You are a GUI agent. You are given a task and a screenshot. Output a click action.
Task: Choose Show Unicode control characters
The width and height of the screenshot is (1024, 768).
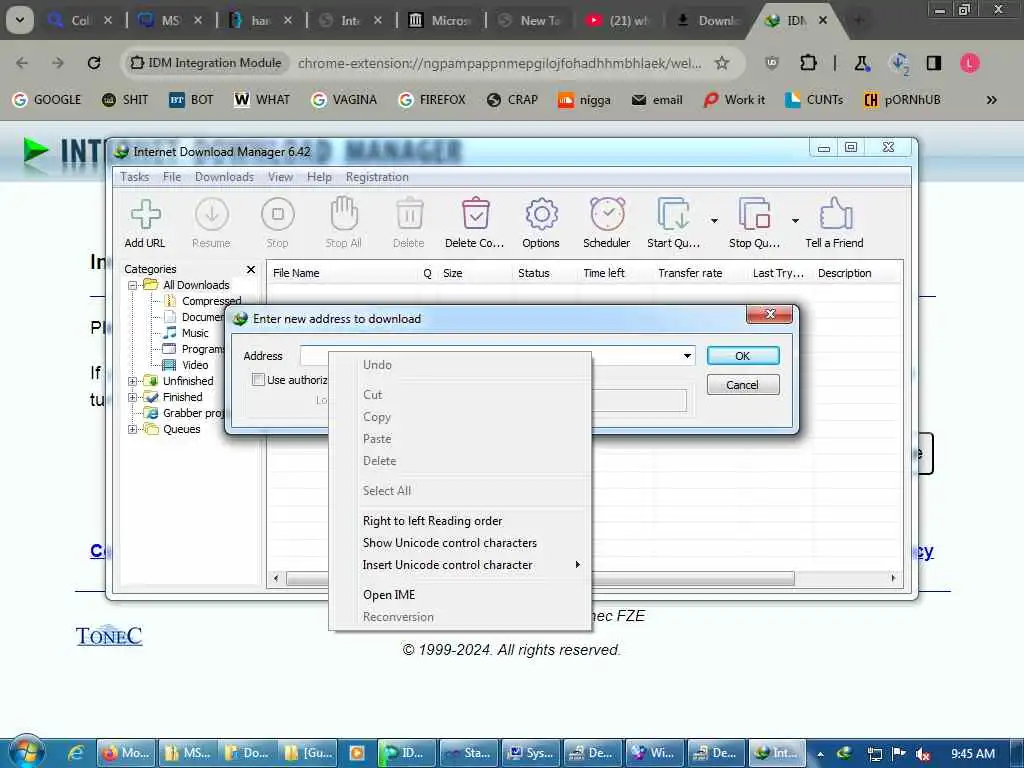(x=460, y=543)
